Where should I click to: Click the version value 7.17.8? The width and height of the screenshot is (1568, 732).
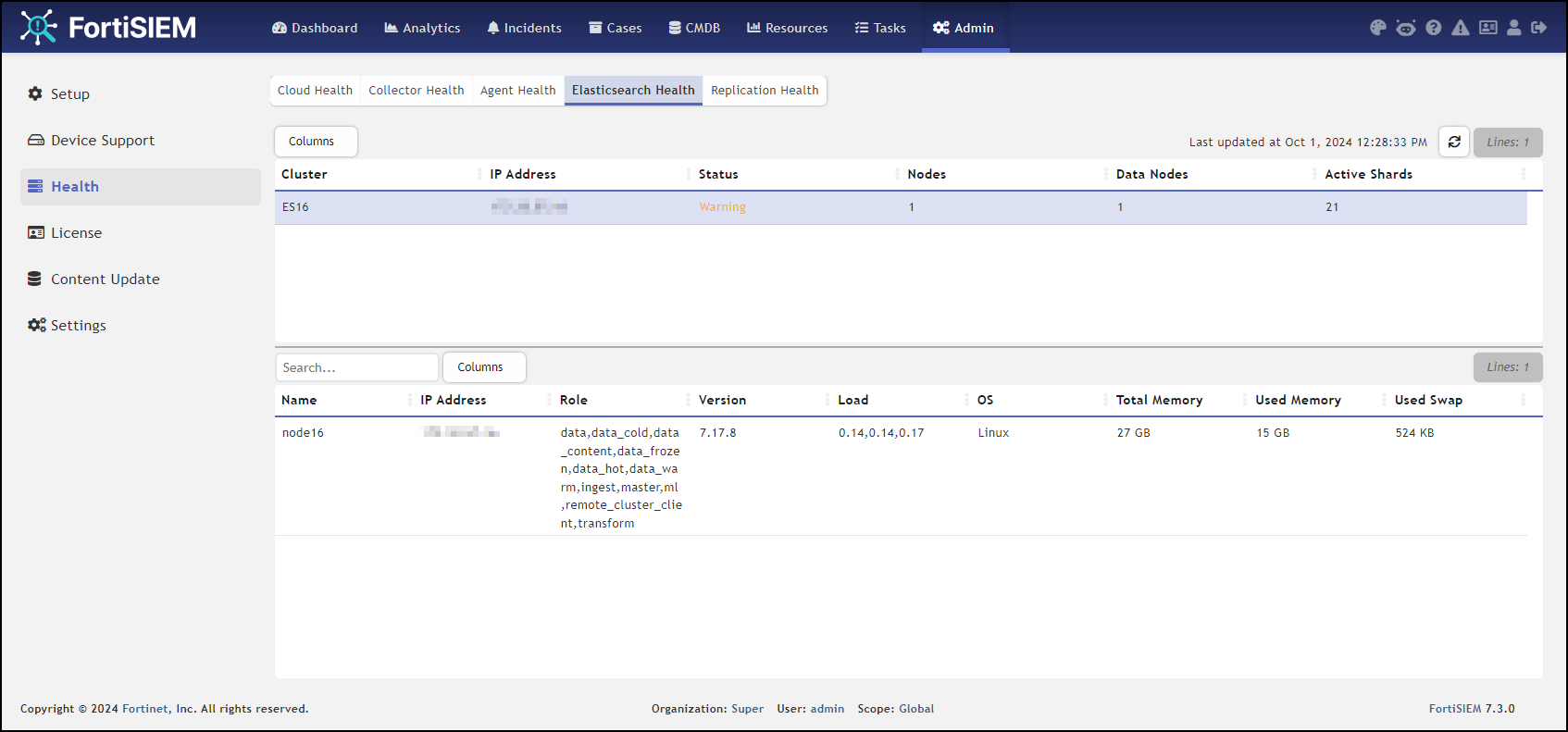click(x=717, y=433)
